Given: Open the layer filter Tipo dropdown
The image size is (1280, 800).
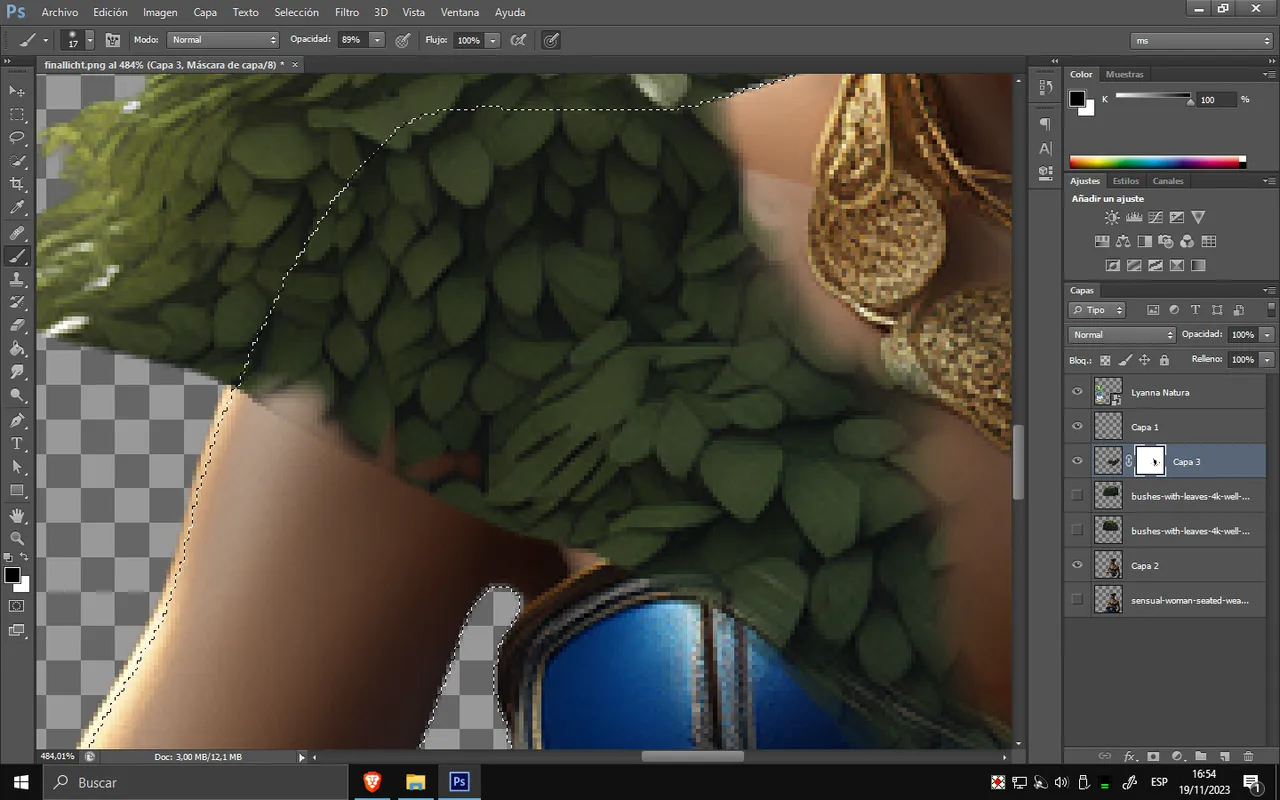Looking at the screenshot, I should tap(1097, 310).
